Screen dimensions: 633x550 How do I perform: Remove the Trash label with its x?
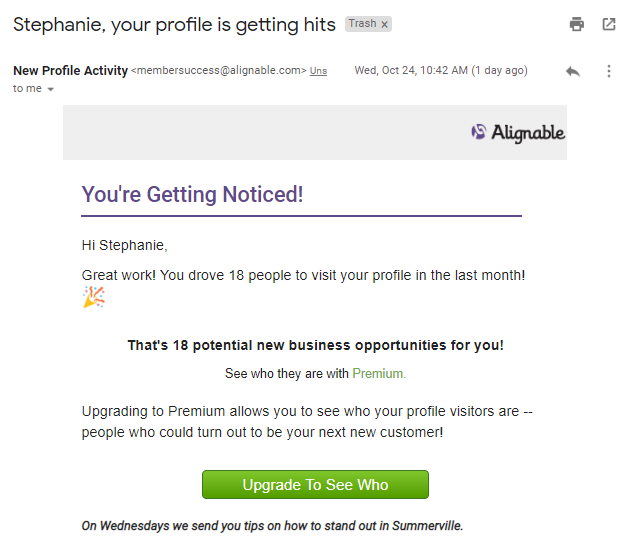click(x=385, y=24)
